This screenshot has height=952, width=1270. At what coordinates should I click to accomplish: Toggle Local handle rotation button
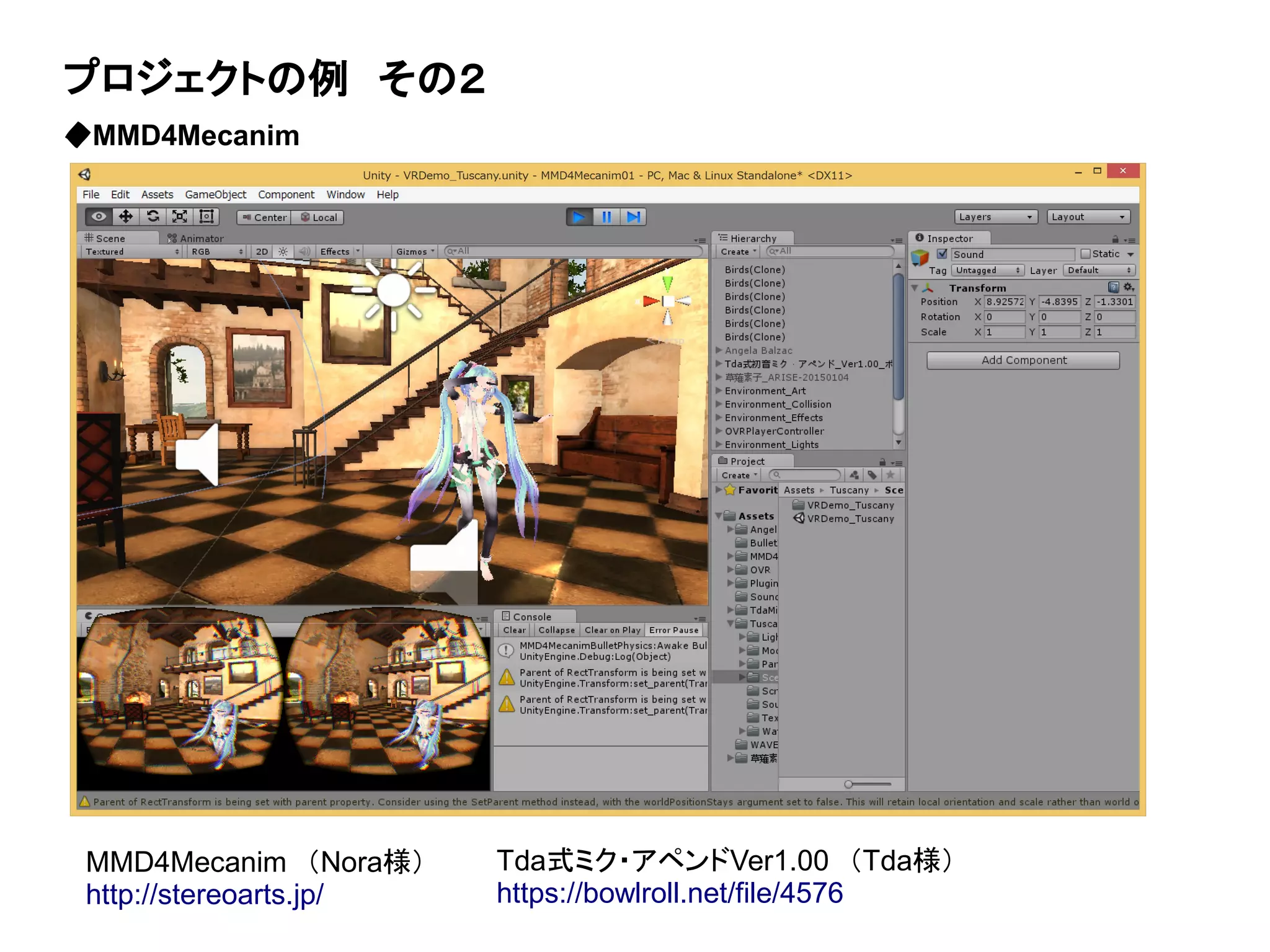tap(318, 218)
